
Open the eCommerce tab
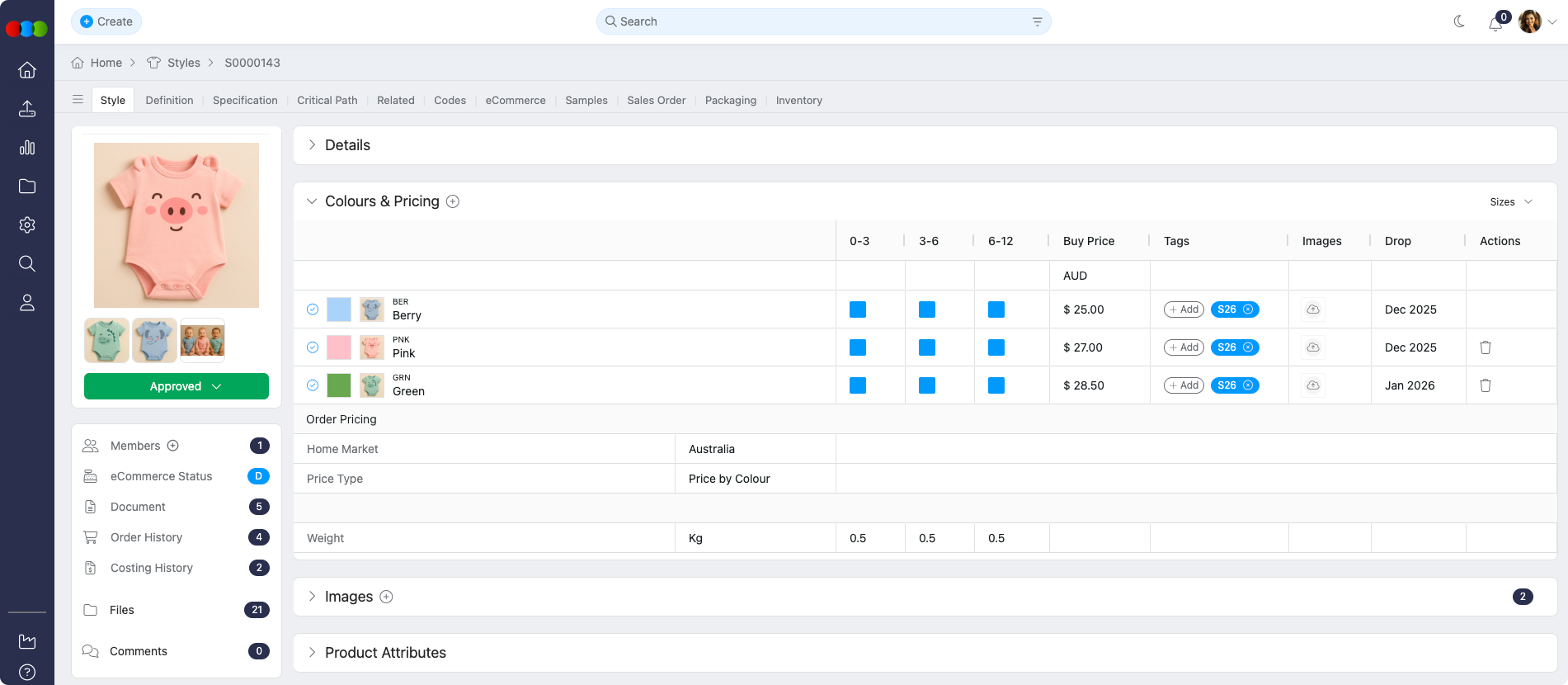[x=515, y=100]
